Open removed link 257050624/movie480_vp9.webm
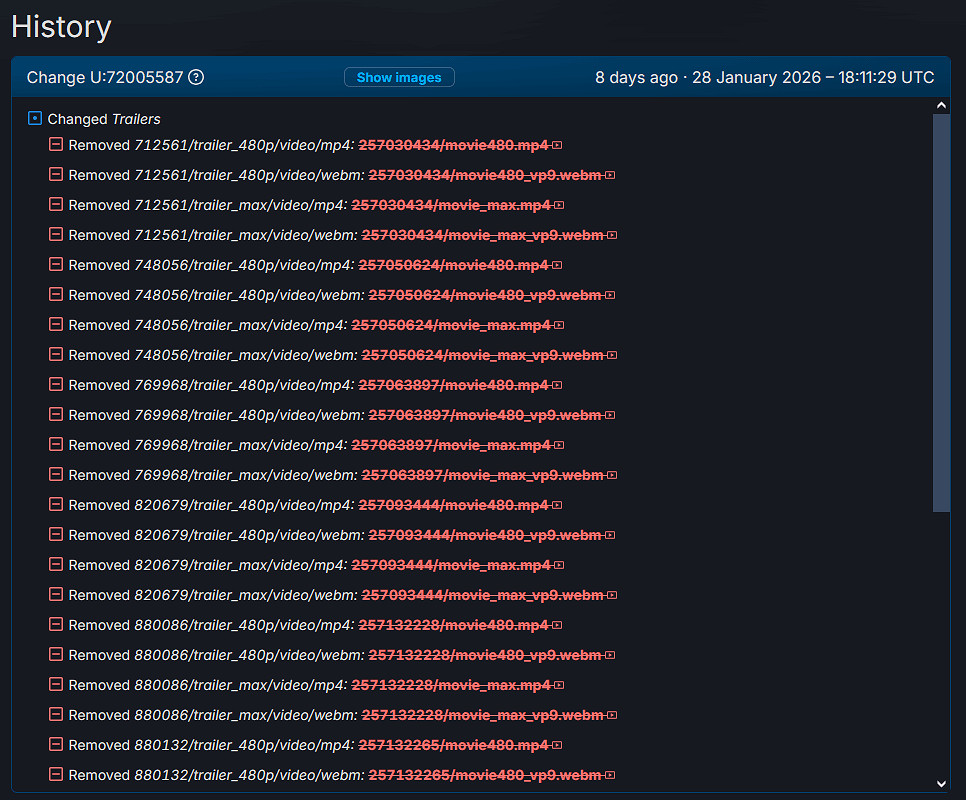Image resolution: width=966 pixels, height=800 pixels. pos(484,295)
